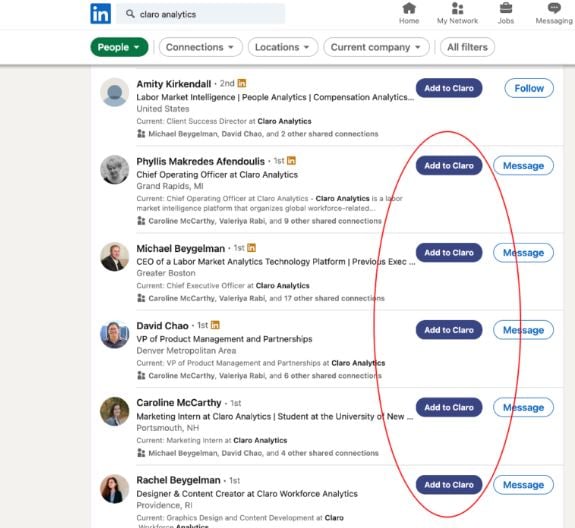Message David Chao
The width and height of the screenshot is (575, 528).
coord(523,330)
